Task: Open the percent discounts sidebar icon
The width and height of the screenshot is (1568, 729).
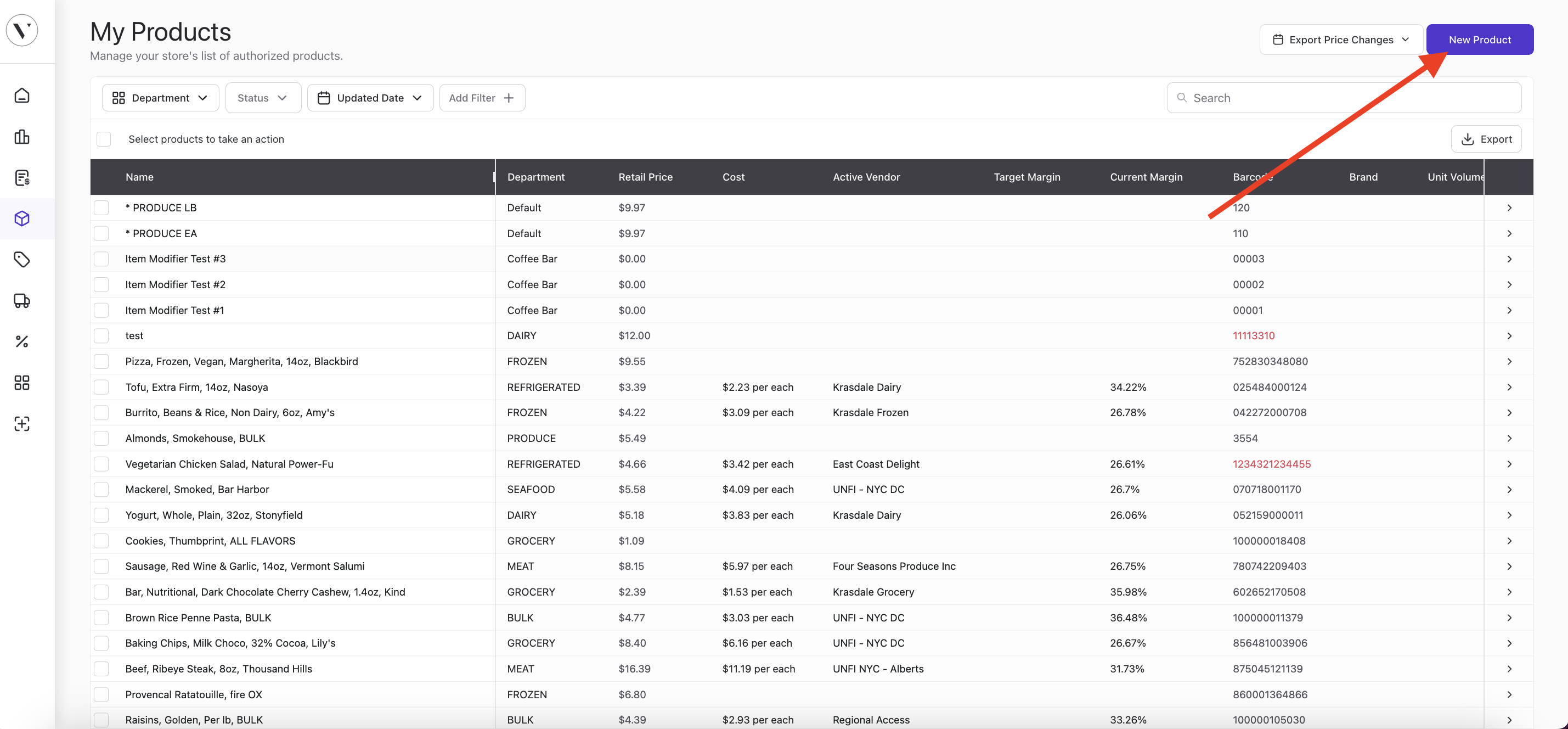Action: 22,341
